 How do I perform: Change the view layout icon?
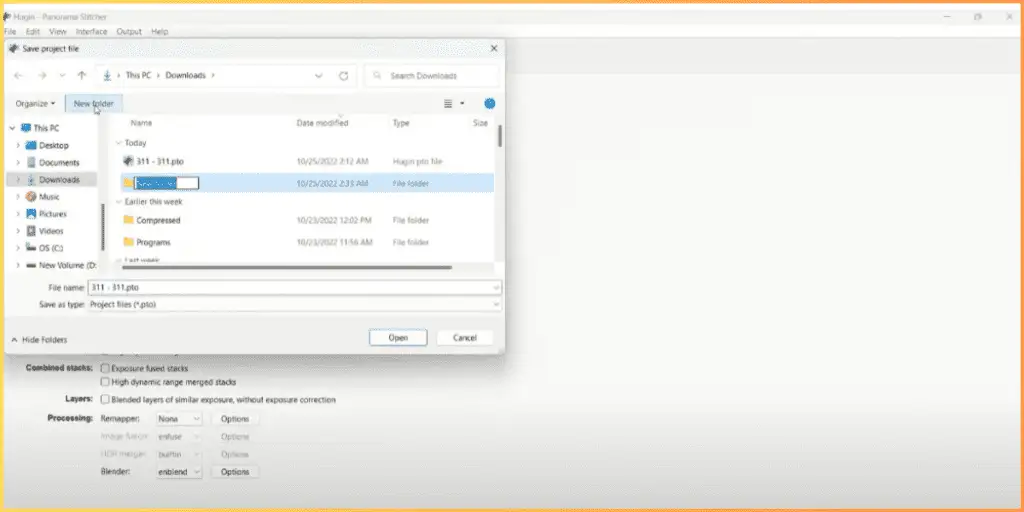coord(449,103)
